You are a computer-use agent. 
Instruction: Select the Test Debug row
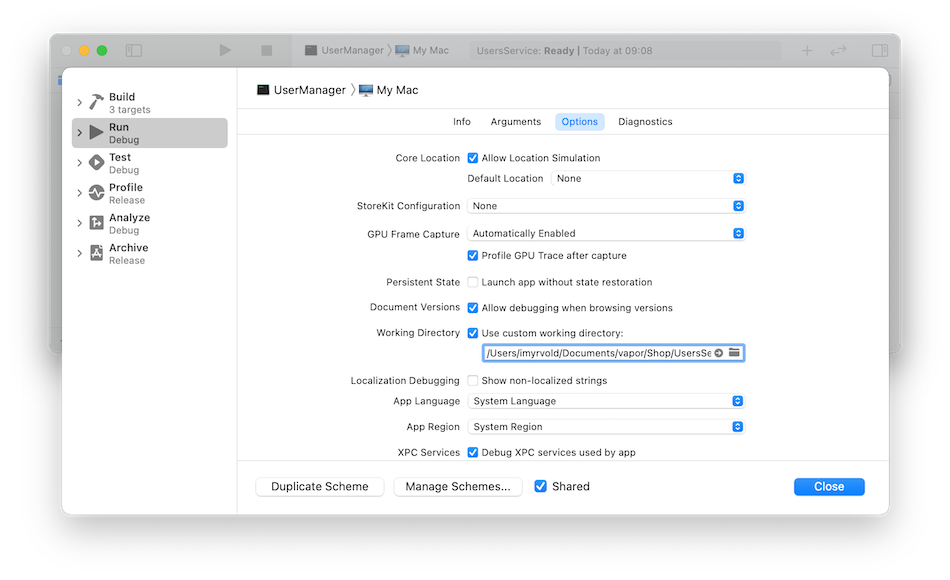pyautogui.click(x=150, y=163)
